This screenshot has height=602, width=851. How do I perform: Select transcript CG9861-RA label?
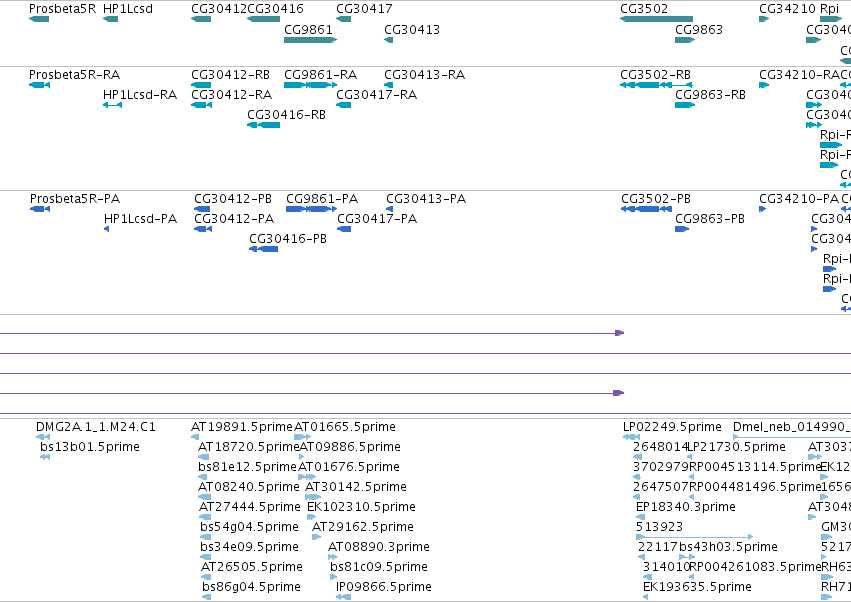pos(321,74)
